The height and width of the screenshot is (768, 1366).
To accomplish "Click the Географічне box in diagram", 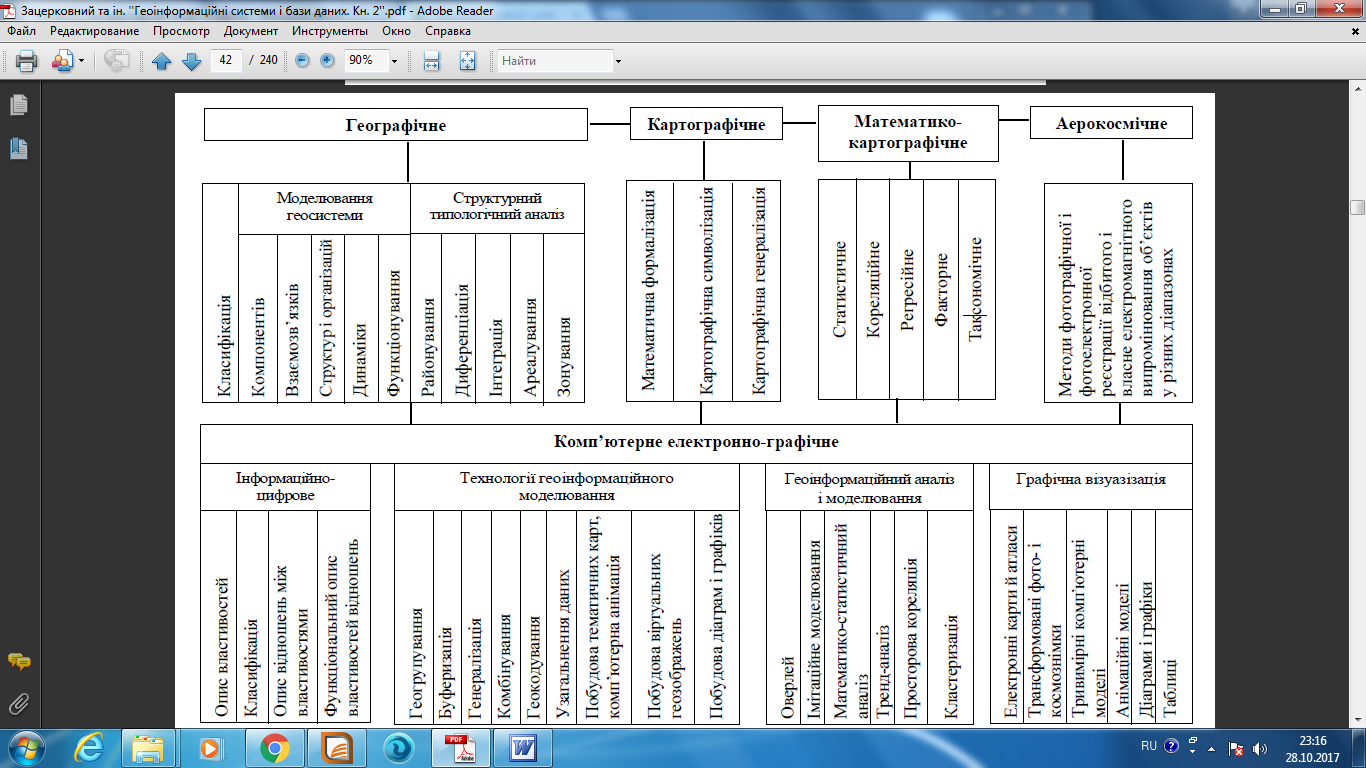I will 396,125.
